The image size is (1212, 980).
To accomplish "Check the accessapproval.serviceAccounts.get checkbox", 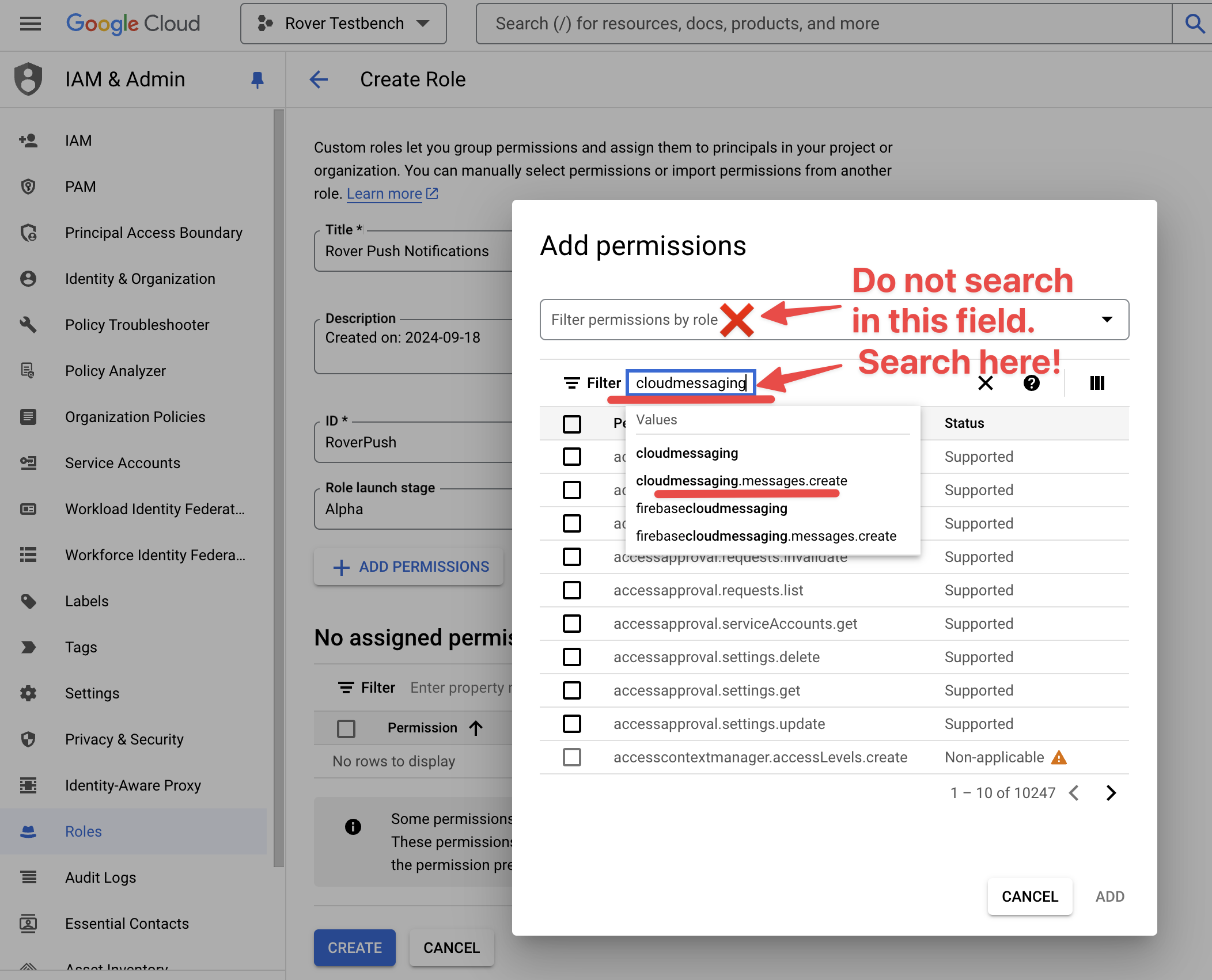I will tap(571, 624).
